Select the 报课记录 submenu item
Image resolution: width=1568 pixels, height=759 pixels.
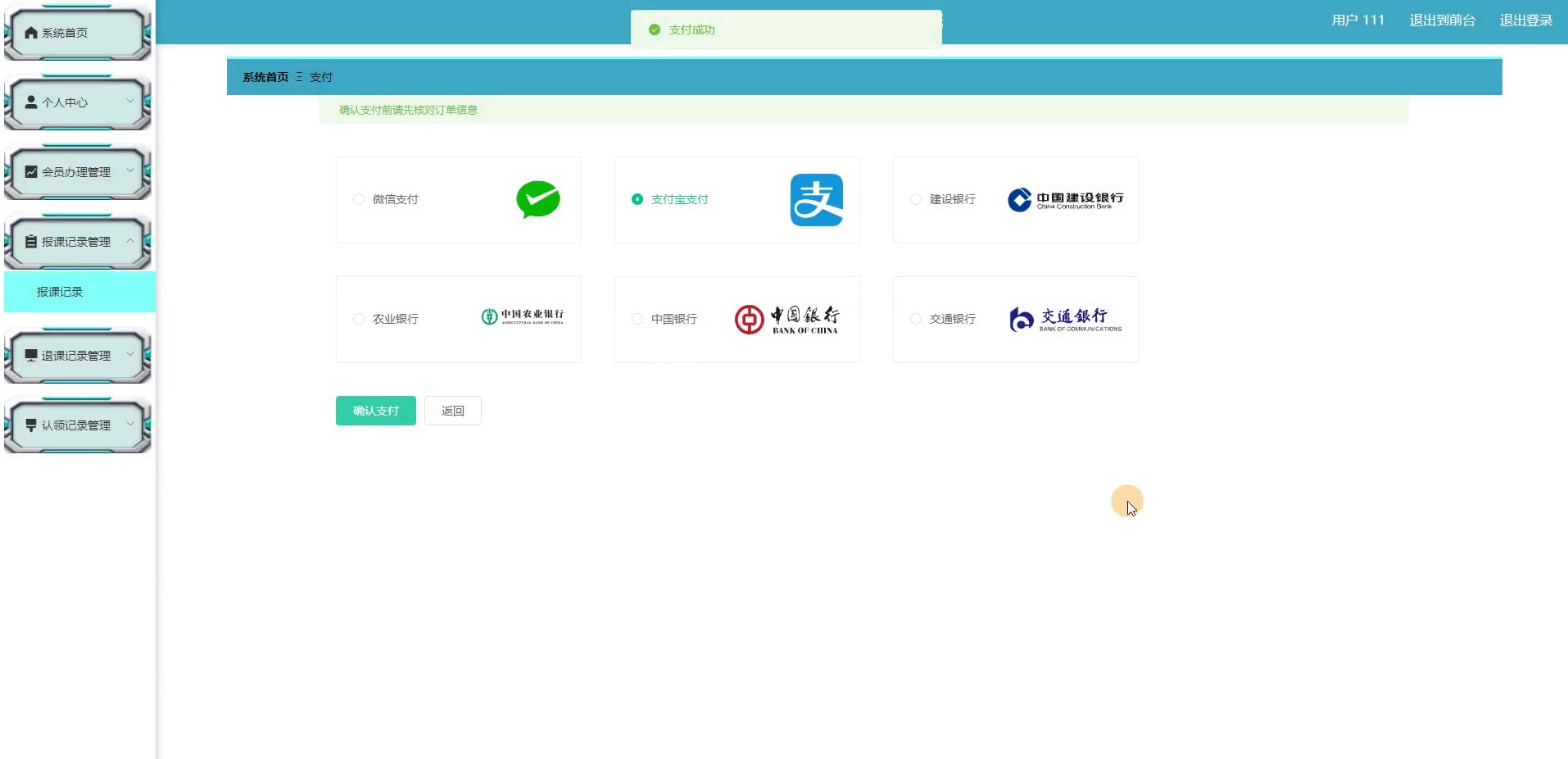coord(79,292)
